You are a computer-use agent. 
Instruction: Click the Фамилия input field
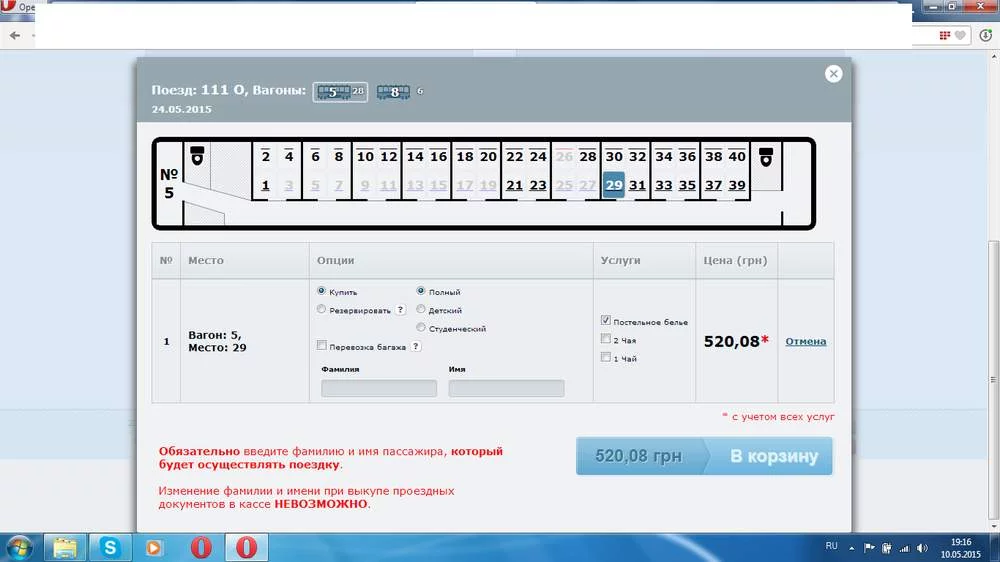click(379, 388)
